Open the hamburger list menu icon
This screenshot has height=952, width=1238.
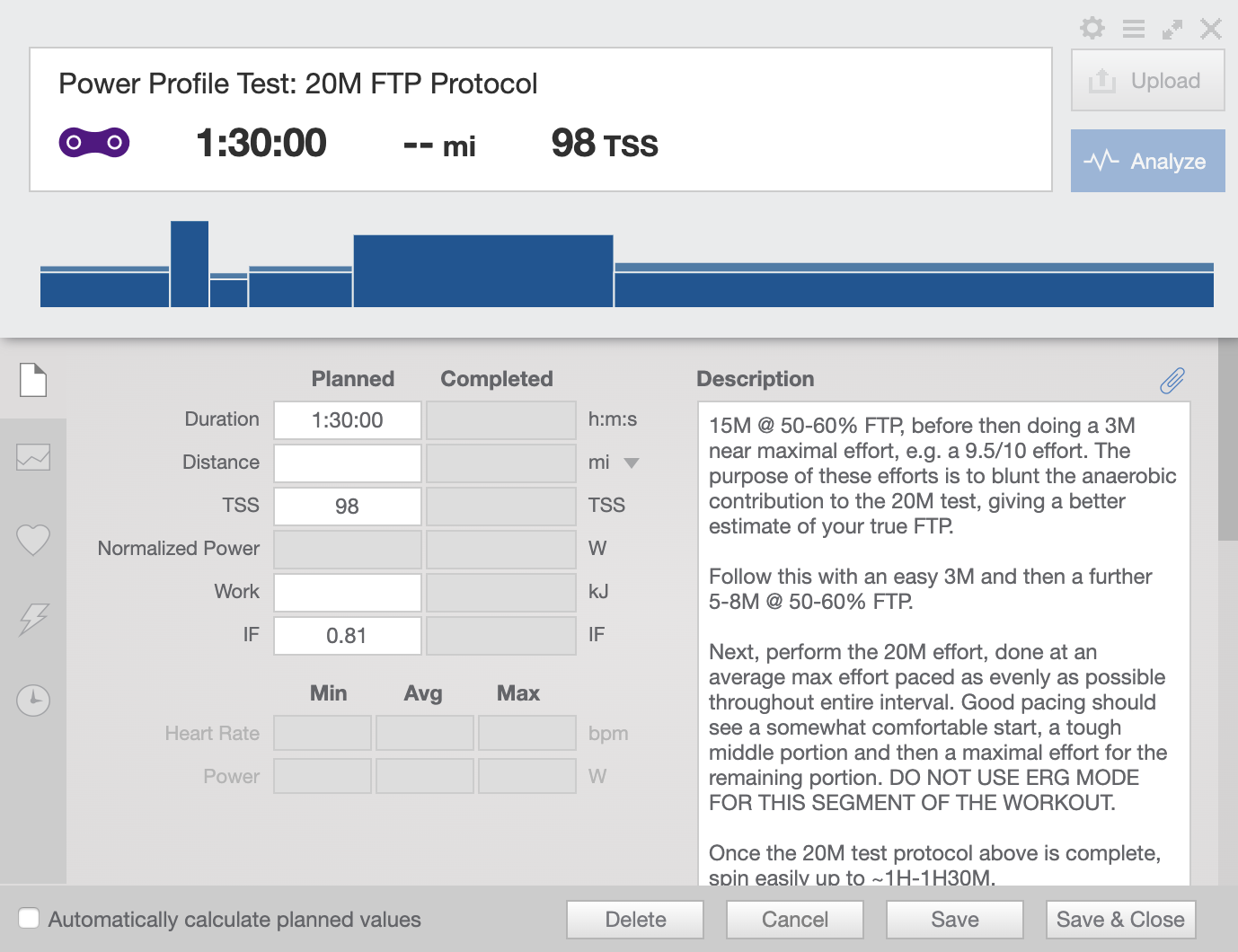pyautogui.click(x=1133, y=29)
